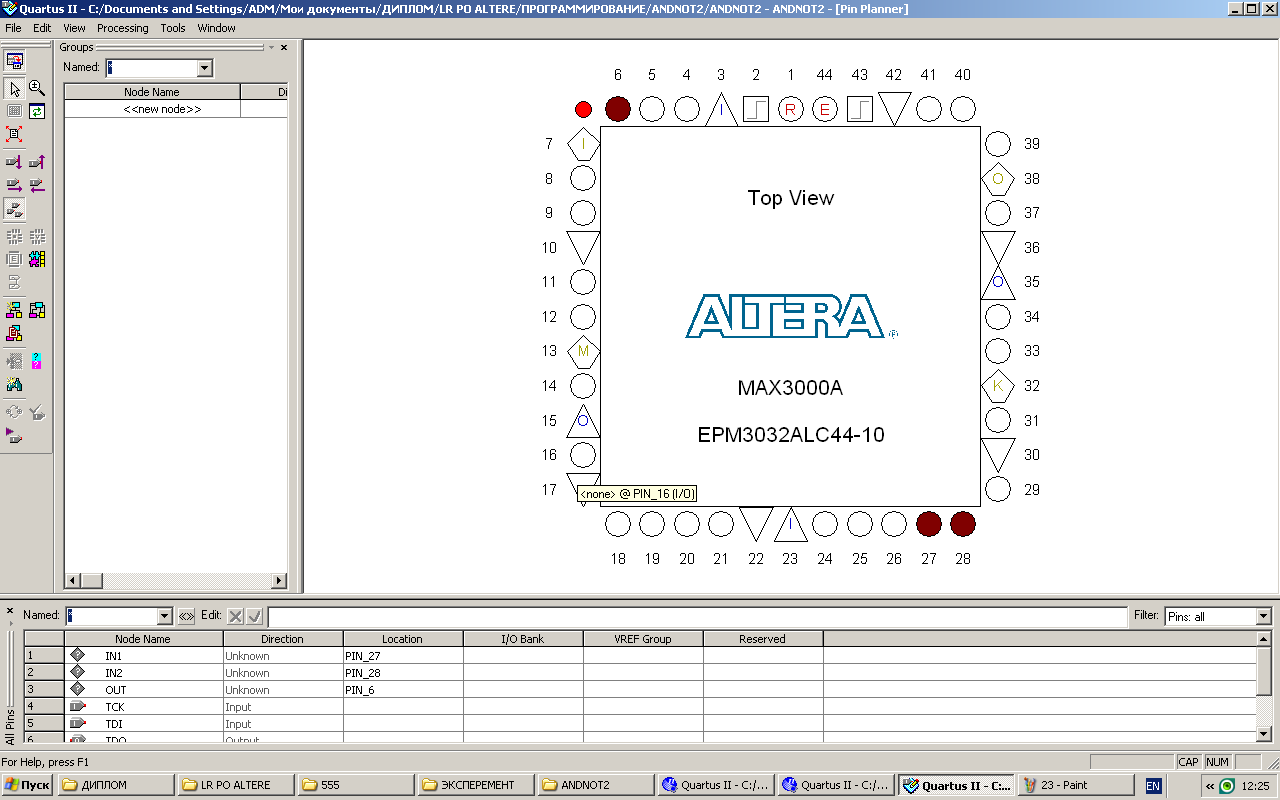Select the IN2 node name cell
1280x800 pixels.
[144, 673]
